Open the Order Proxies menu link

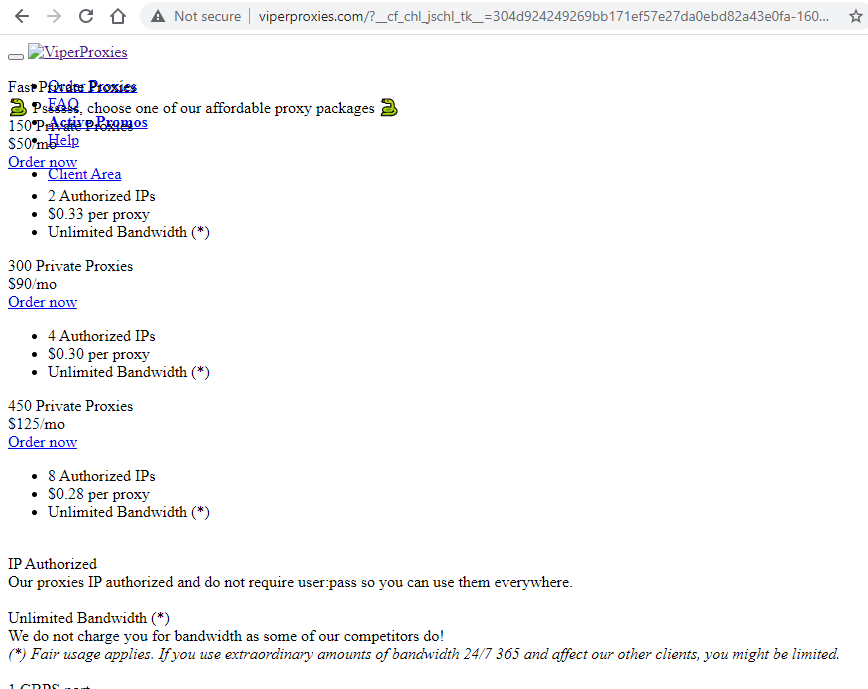coord(92,86)
